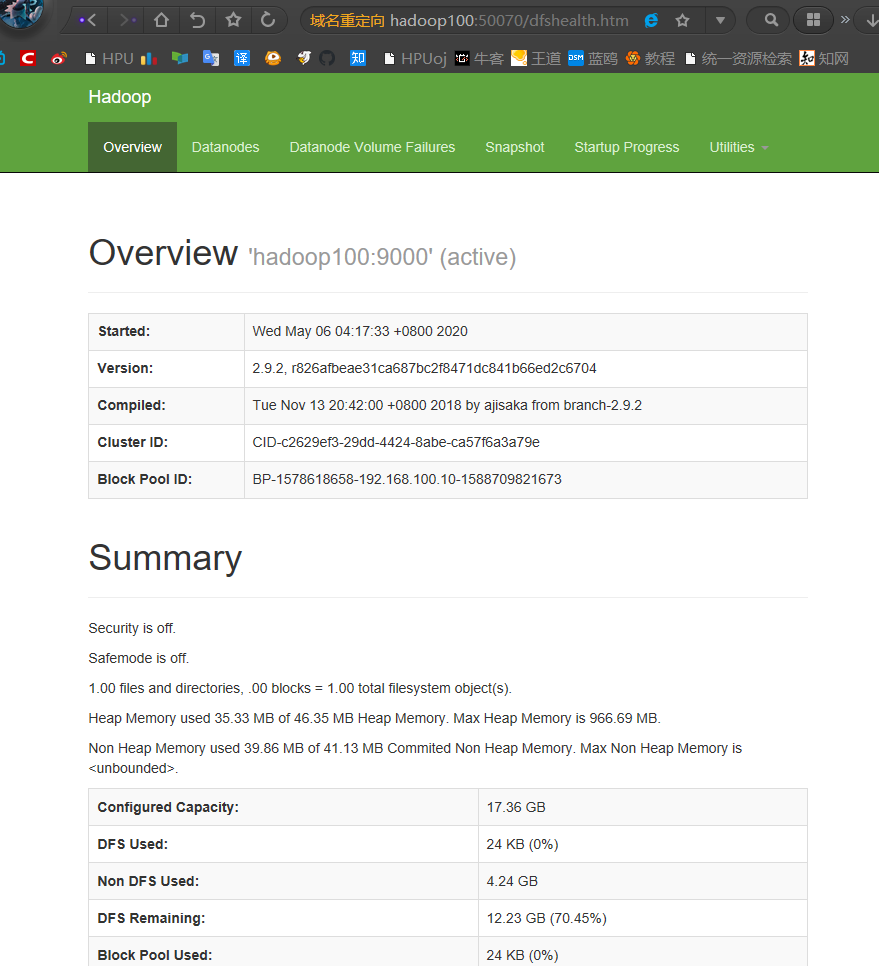Open the Weibo bookmark icon
879x966 pixels.
(x=59, y=59)
